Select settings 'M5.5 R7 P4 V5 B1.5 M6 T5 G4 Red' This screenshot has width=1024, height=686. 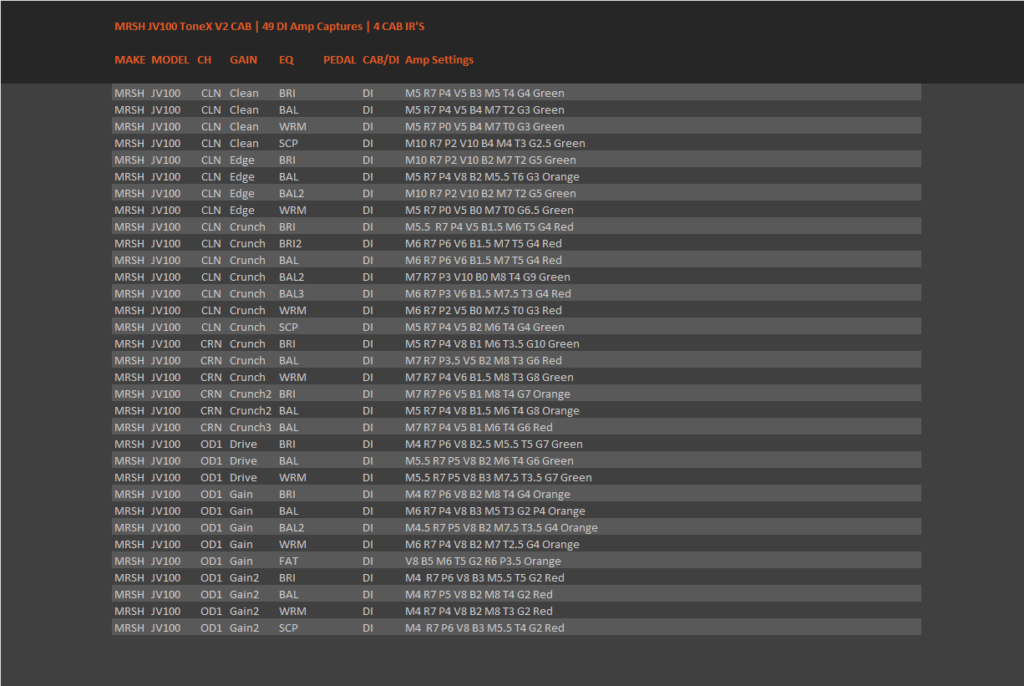489,227
